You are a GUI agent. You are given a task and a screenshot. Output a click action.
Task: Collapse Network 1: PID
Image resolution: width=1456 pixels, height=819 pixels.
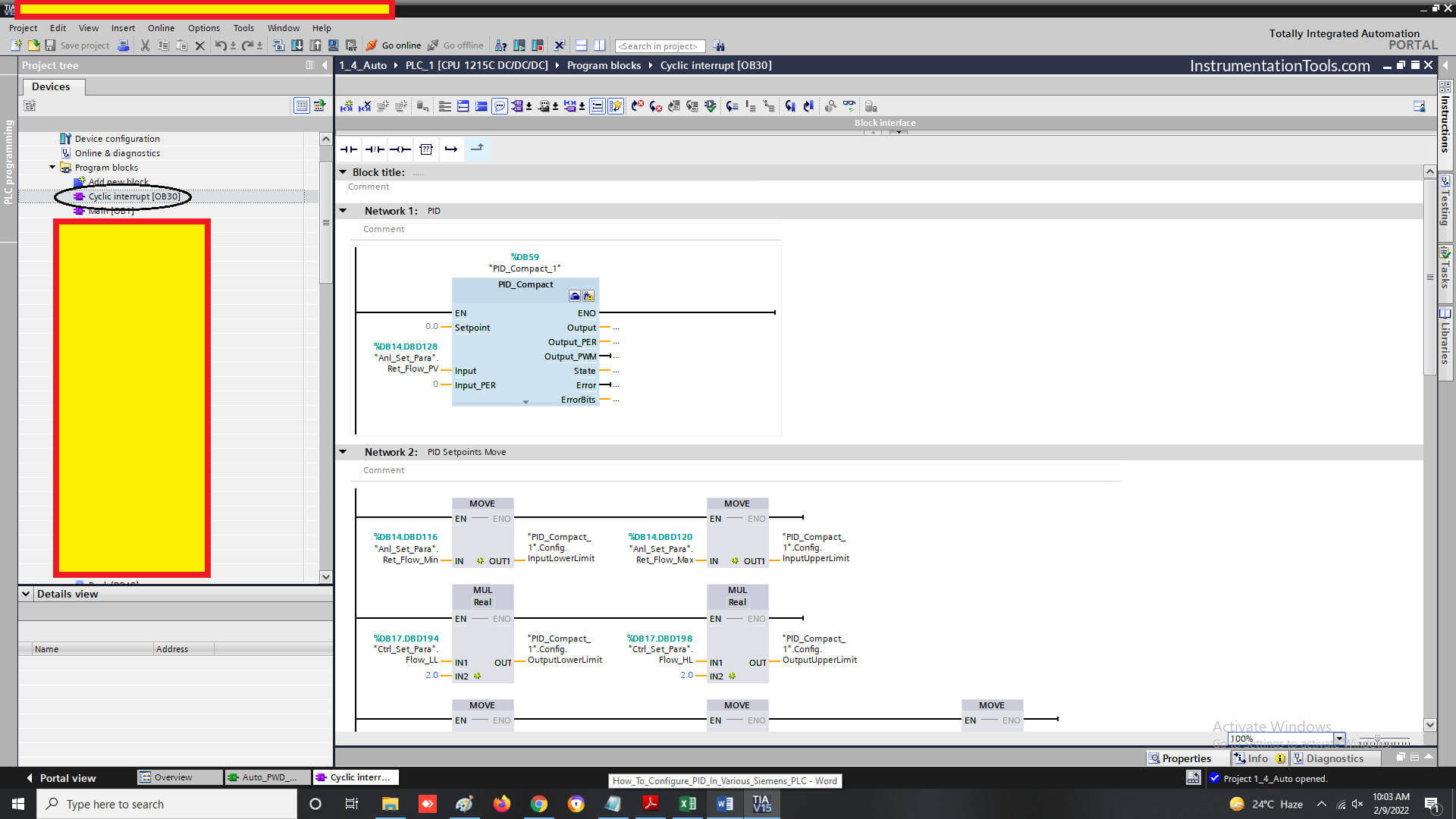[343, 211]
